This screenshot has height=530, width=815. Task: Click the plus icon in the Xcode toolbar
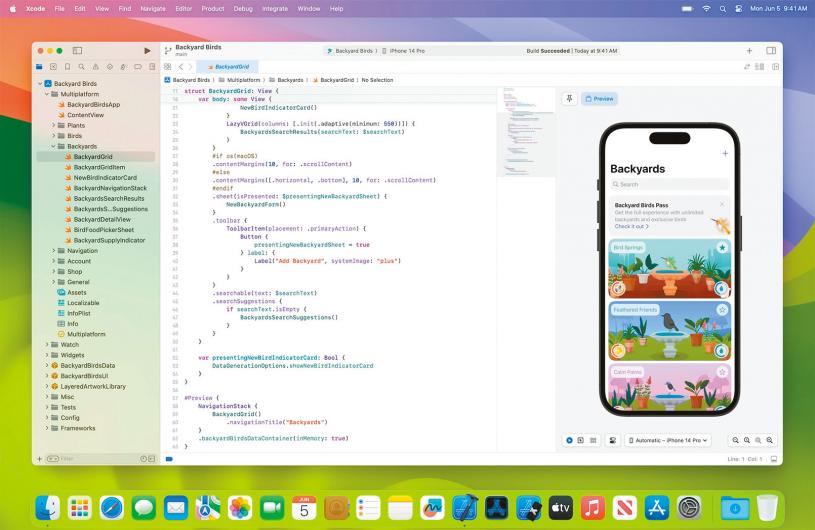(749, 50)
